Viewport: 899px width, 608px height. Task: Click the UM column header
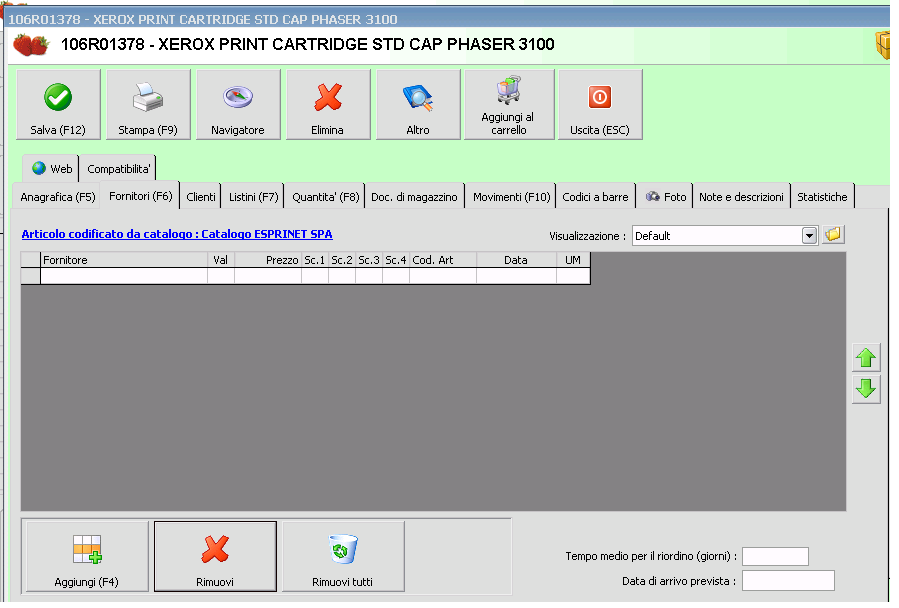[x=573, y=260]
